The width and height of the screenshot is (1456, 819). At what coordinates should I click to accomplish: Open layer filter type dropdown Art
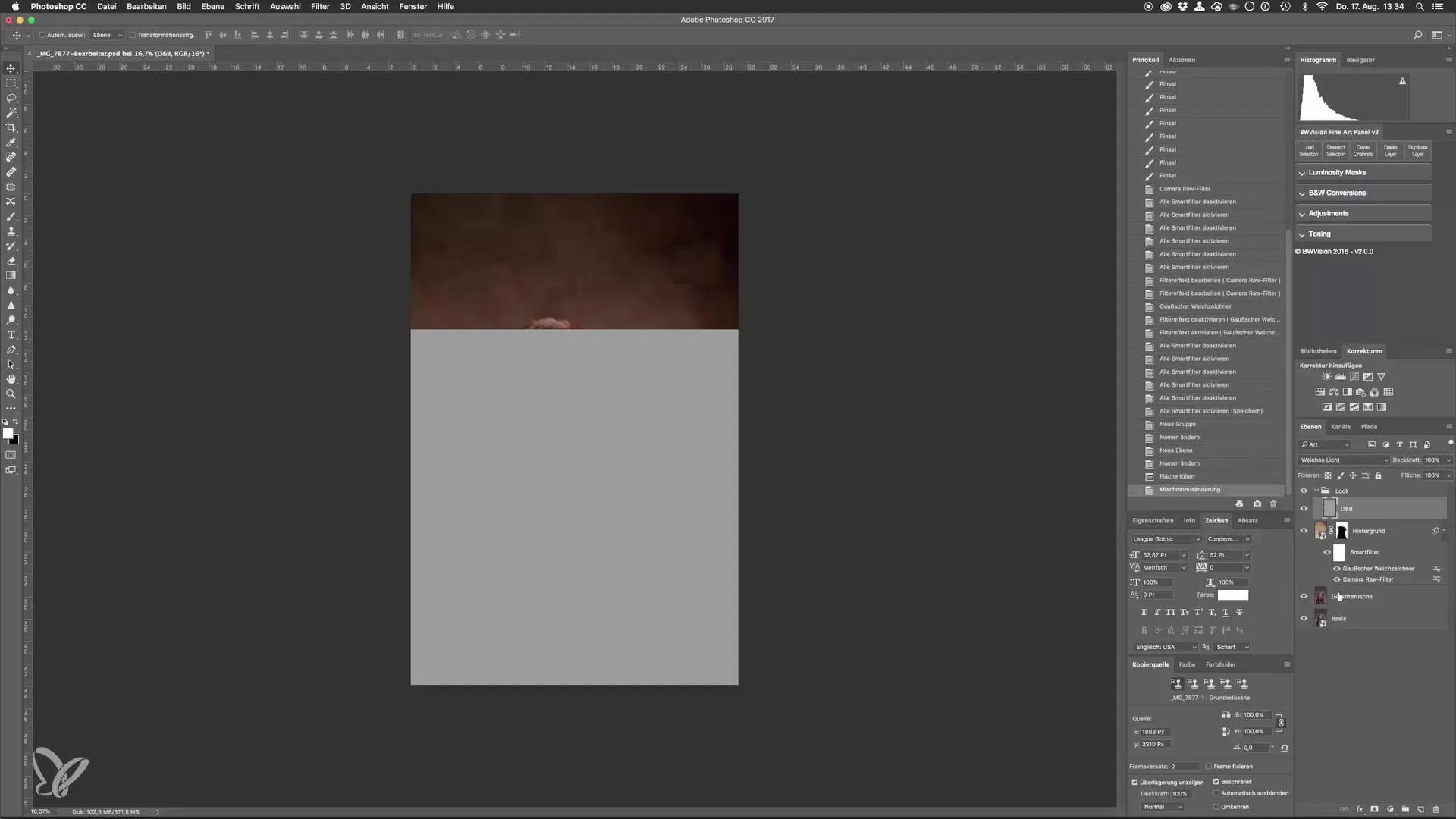point(1325,445)
